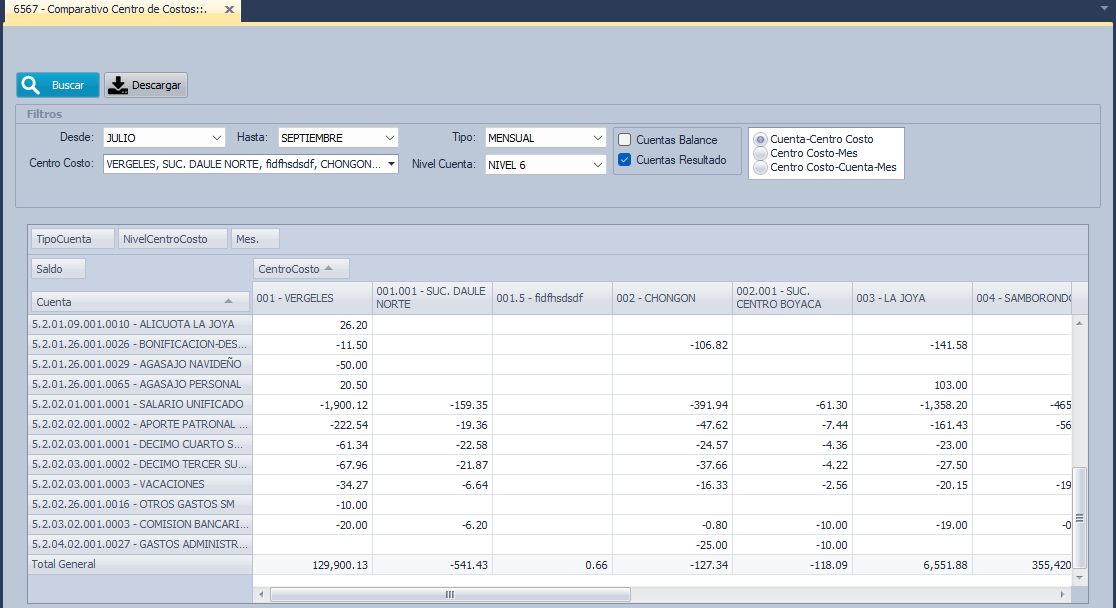This screenshot has width=1116, height=608.
Task: Click the sort arrow on CentroCosto field
Action: [x=329, y=268]
